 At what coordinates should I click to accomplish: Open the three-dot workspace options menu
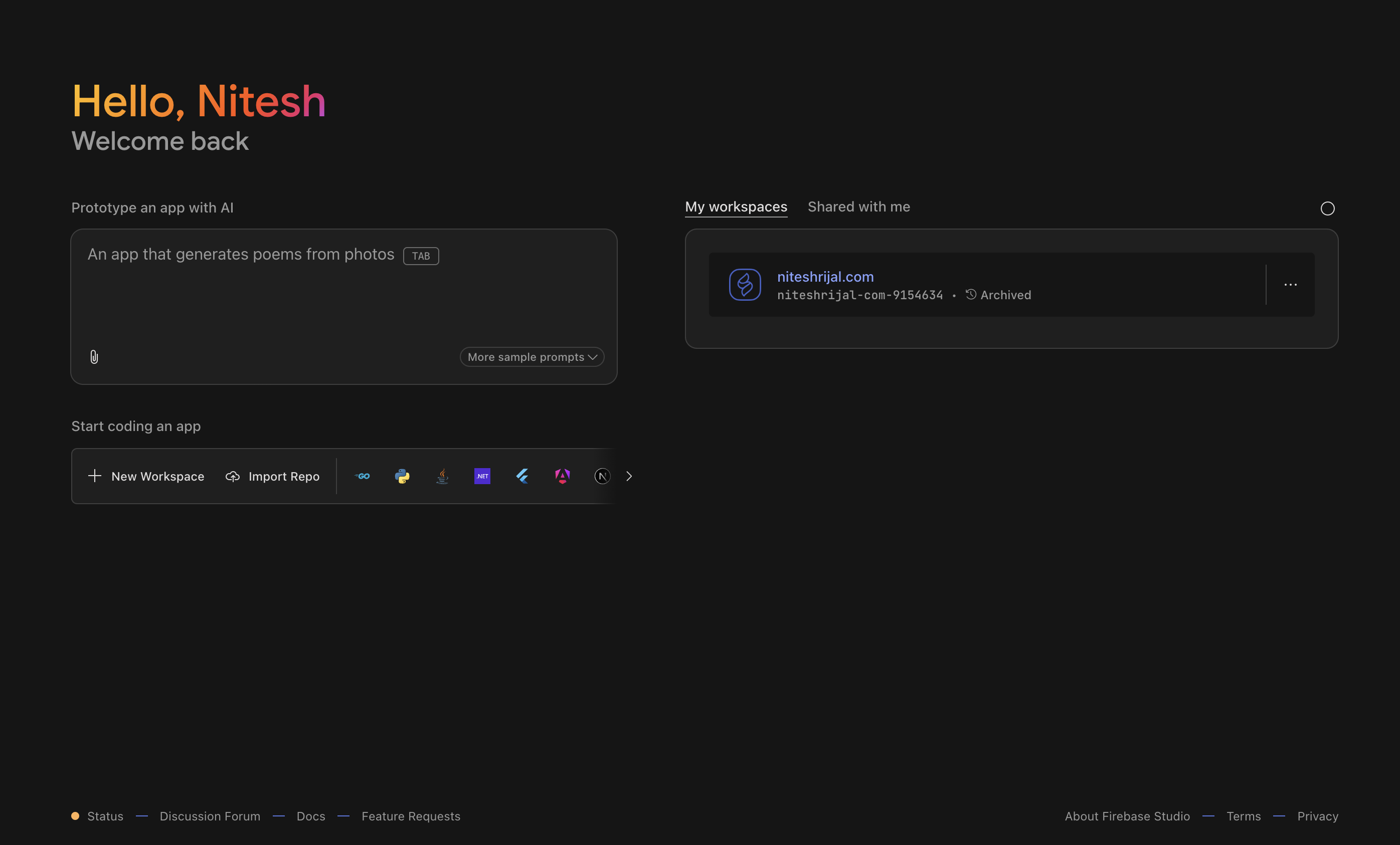(1290, 285)
